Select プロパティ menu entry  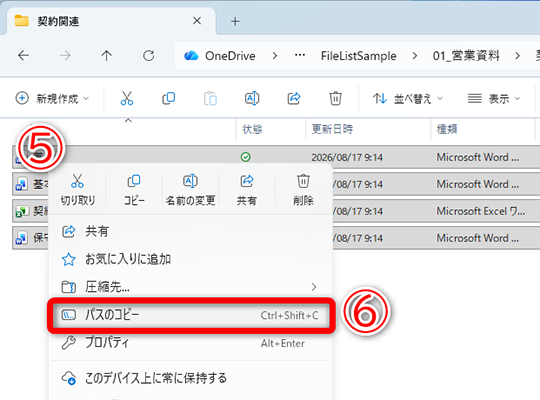[x=190, y=343]
